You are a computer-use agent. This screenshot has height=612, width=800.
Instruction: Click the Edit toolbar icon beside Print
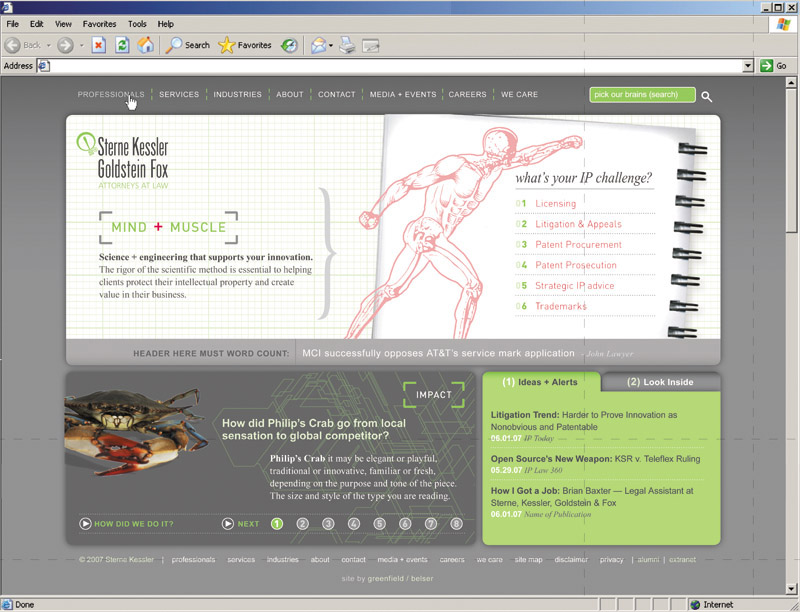pyautogui.click(x=371, y=46)
